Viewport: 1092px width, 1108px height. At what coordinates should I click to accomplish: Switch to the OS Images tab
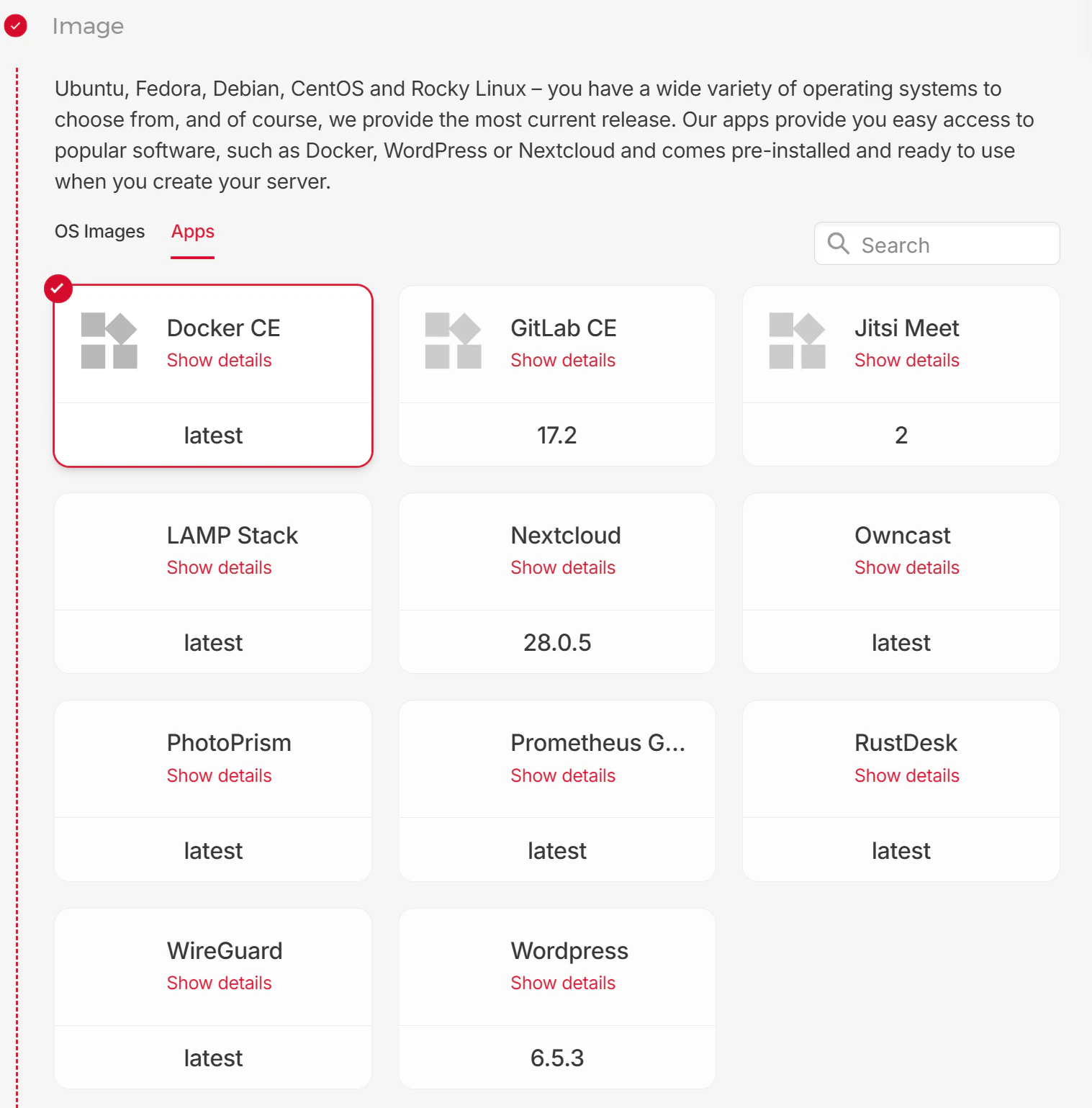99,231
